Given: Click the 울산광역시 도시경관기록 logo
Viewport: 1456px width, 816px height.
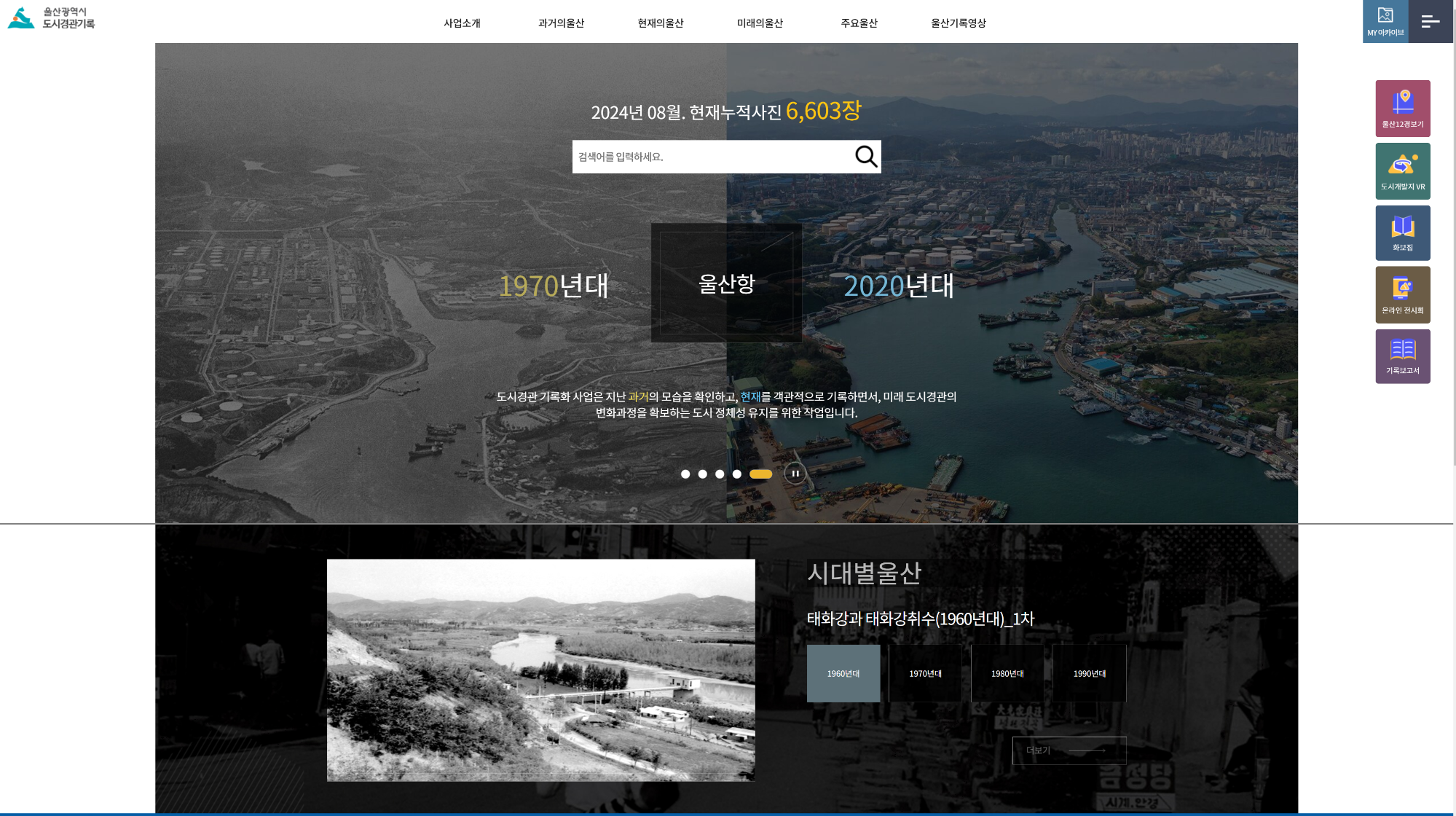Looking at the screenshot, I should pyautogui.click(x=52, y=18).
